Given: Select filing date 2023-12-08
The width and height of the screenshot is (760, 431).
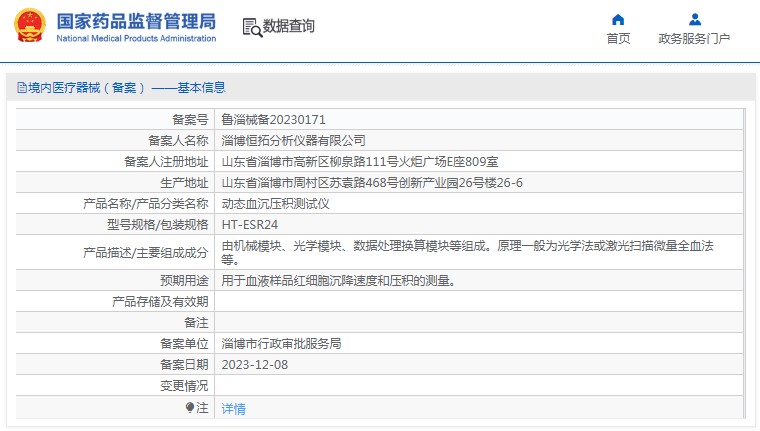Looking at the screenshot, I should (254, 365).
